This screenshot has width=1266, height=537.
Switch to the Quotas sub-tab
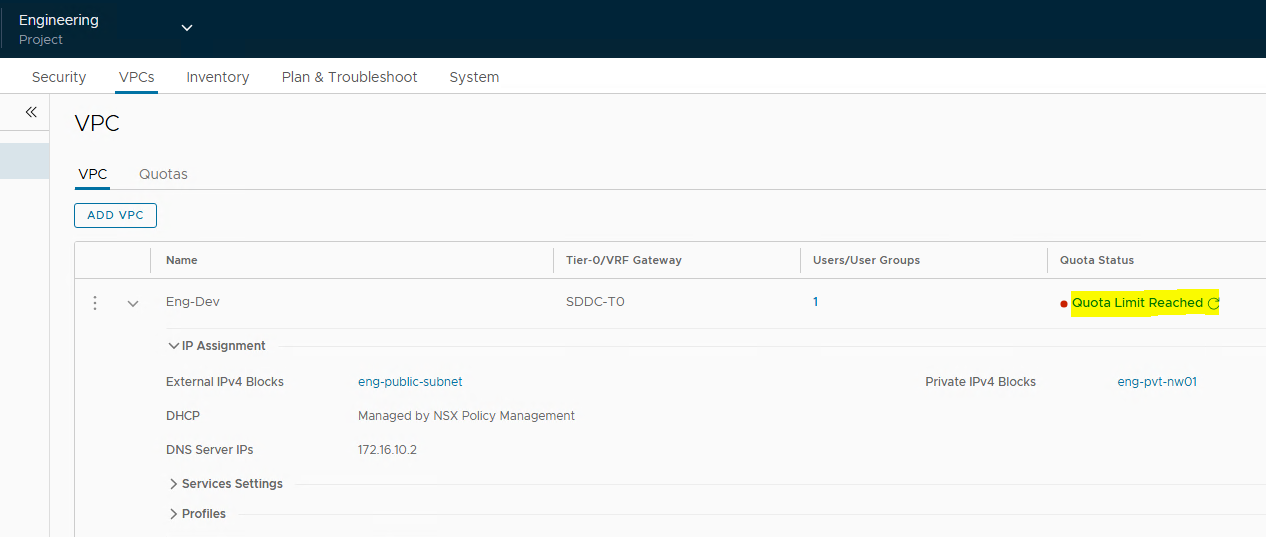(x=163, y=174)
